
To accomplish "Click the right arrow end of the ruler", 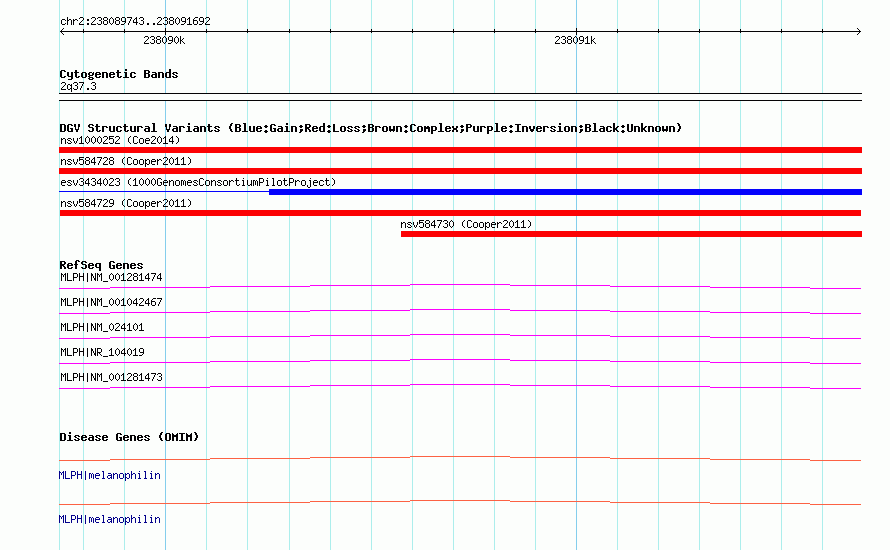I will (858, 32).
